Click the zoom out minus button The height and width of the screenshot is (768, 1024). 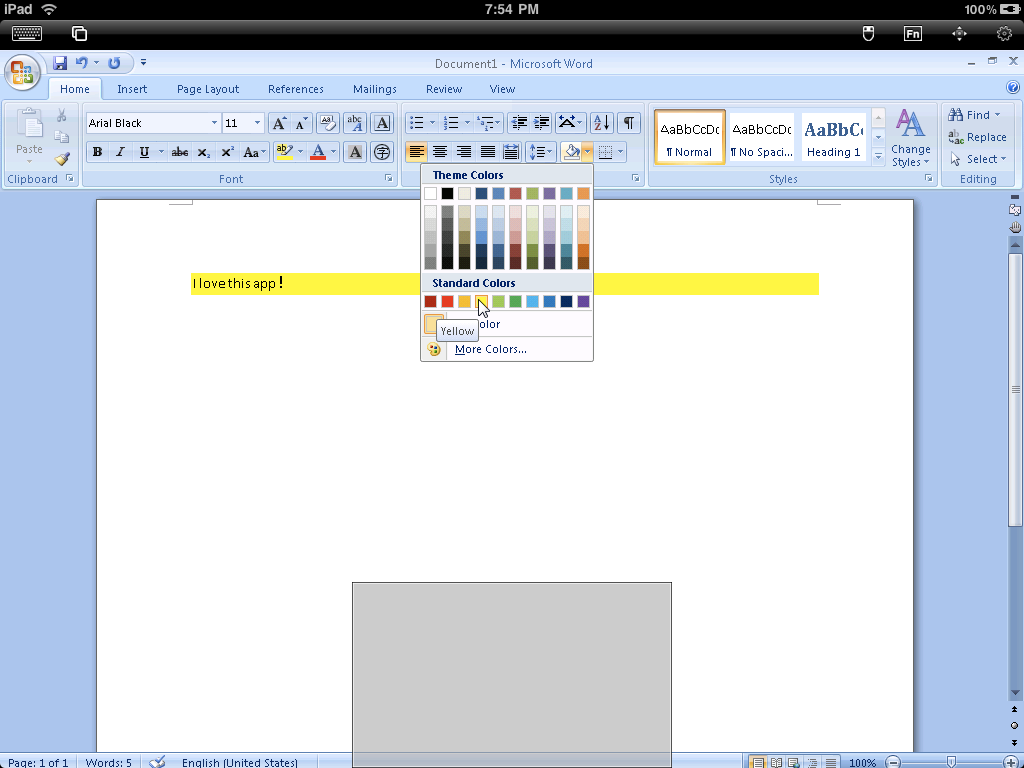pyautogui.click(x=893, y=762)
